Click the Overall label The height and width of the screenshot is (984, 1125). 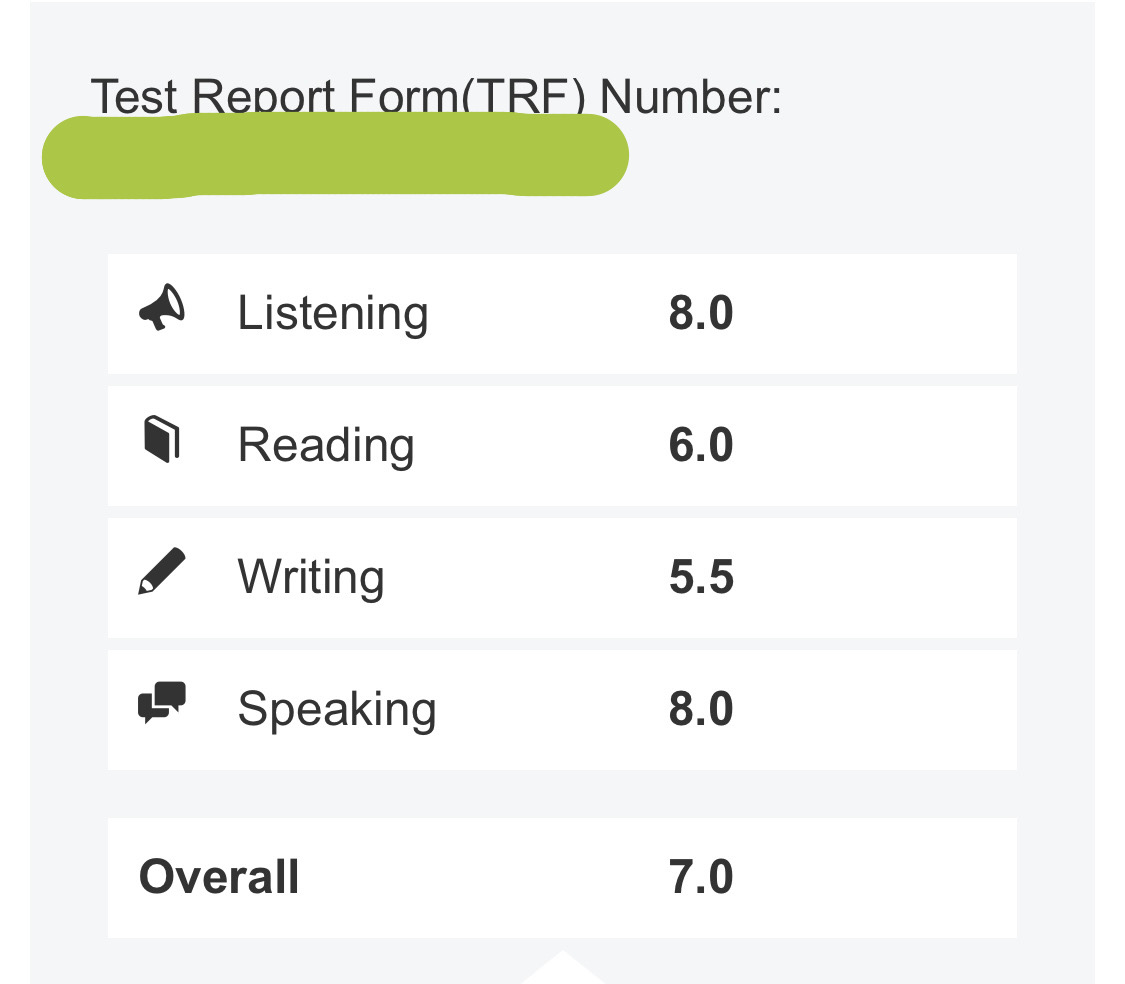(x=219, y=876)
